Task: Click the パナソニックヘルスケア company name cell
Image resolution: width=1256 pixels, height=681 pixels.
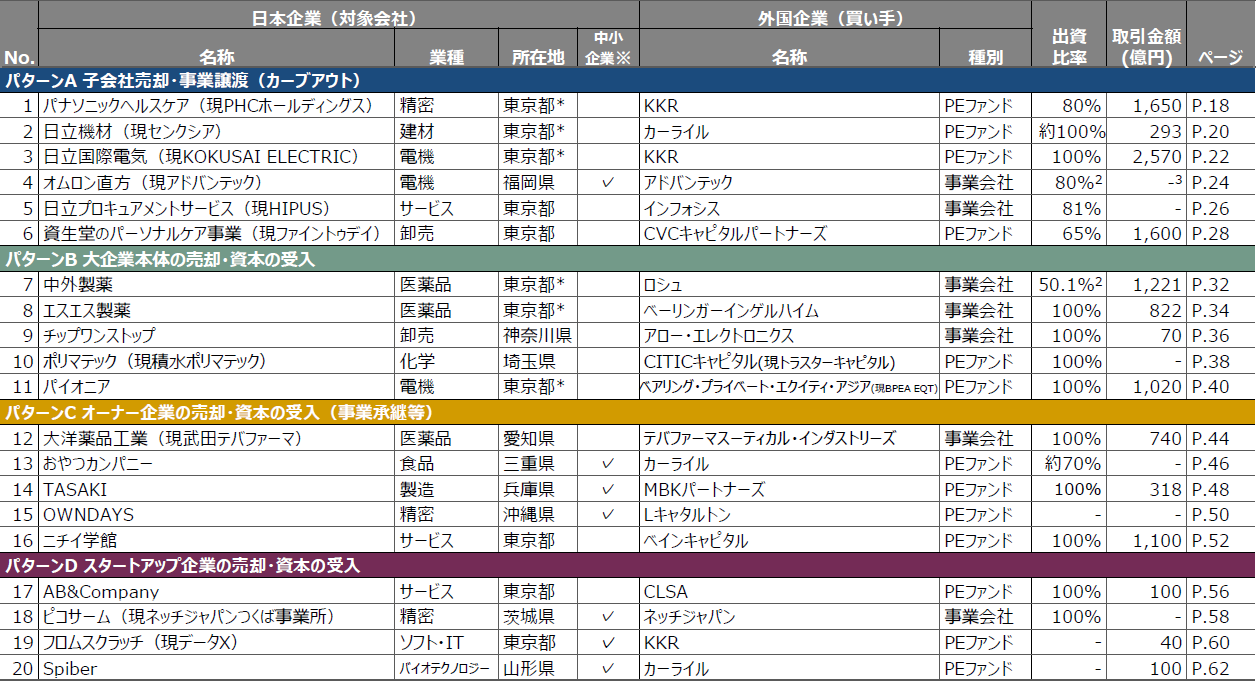Action: [217, 105]
